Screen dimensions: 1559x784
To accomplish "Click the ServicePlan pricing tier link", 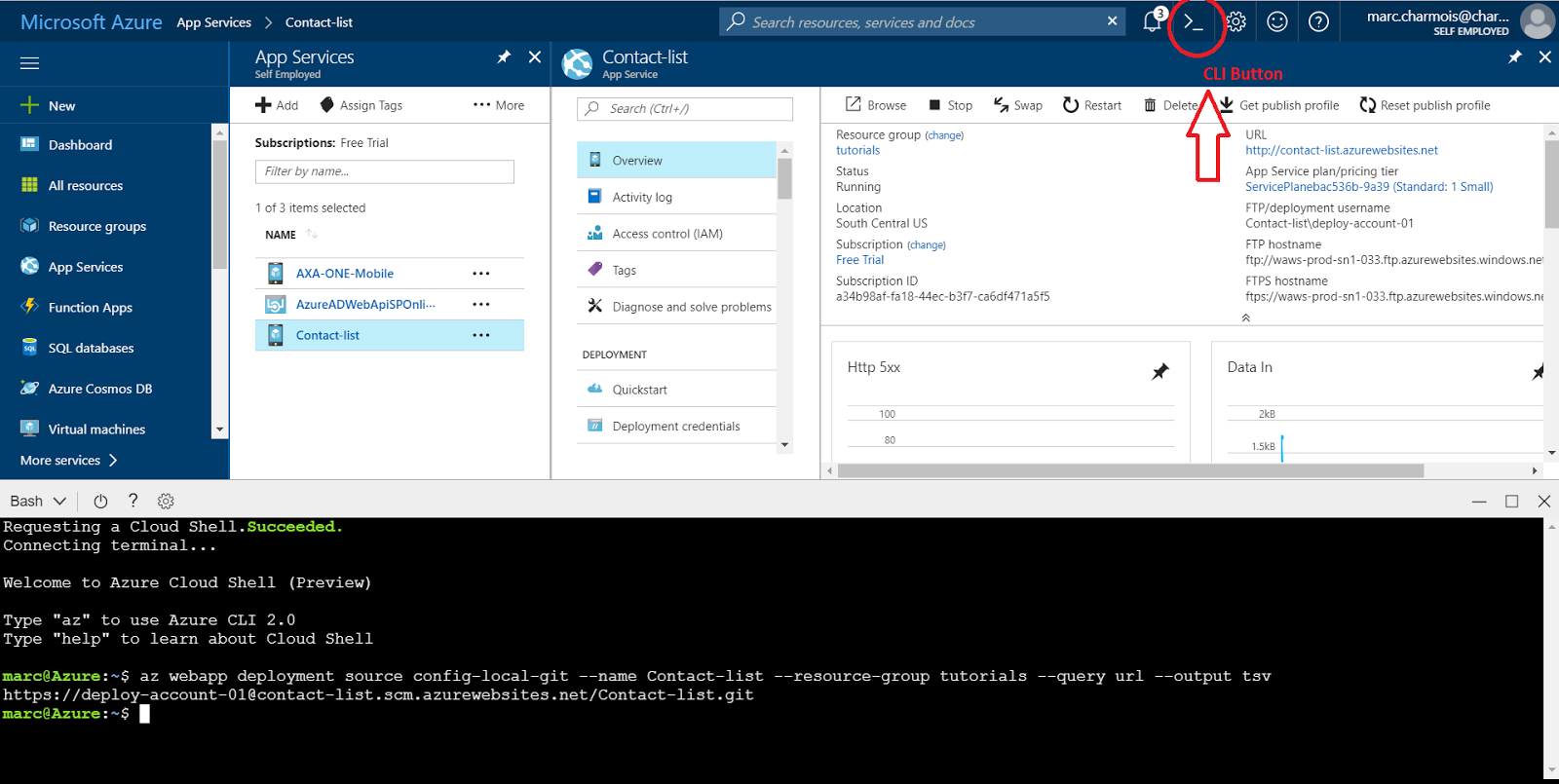I will pos(1369,187).
